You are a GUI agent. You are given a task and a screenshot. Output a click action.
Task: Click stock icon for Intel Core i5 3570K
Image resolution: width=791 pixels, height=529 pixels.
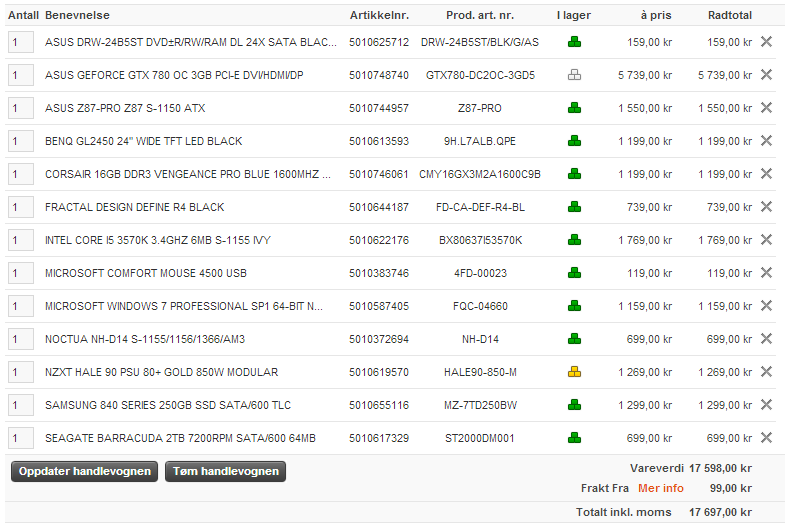coord(574,240)
